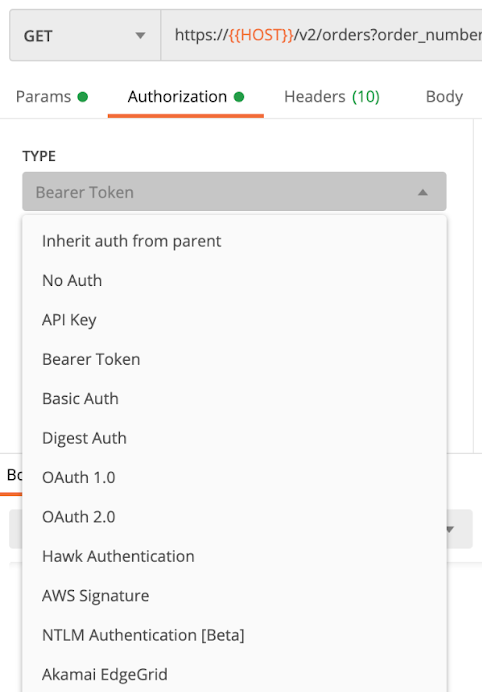This screenshot has height=692, width=482.
Task: Open the Headers (10) tab
Action: [x=332, y=97]
